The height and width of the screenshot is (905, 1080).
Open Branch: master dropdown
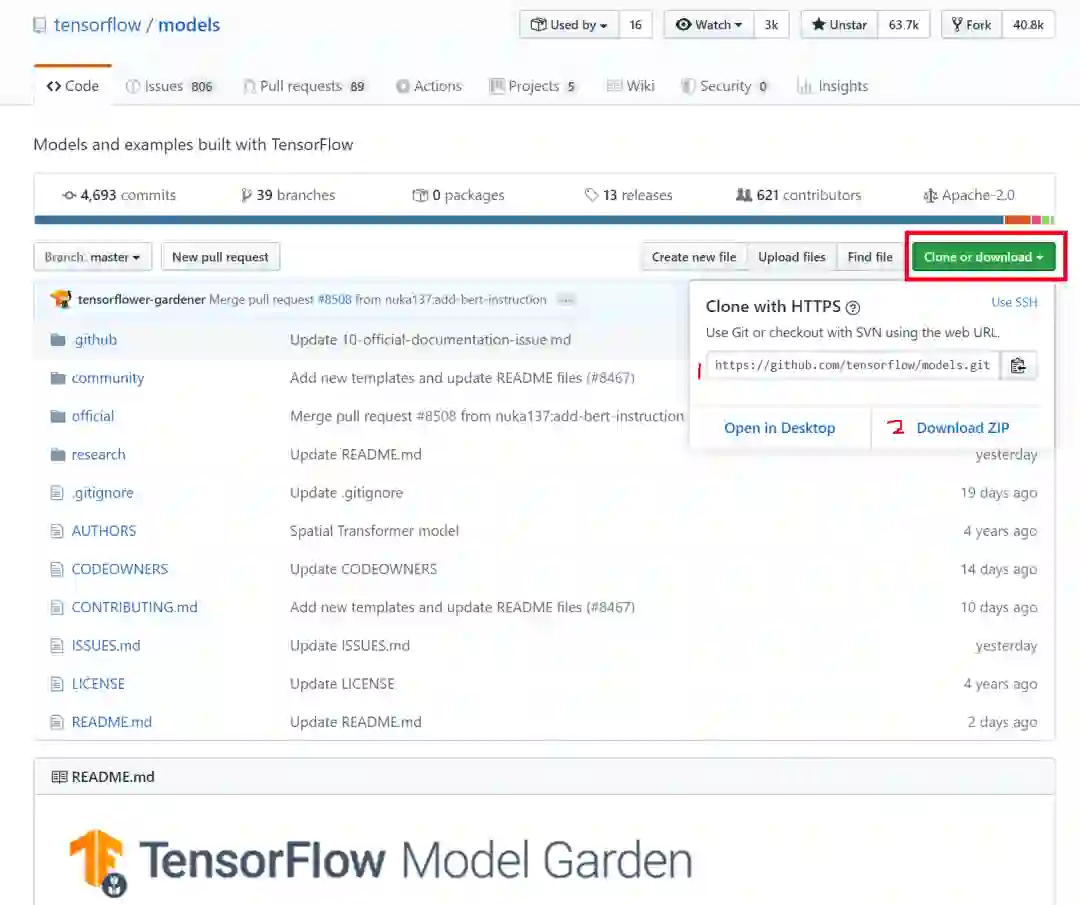tap(92, 257)
